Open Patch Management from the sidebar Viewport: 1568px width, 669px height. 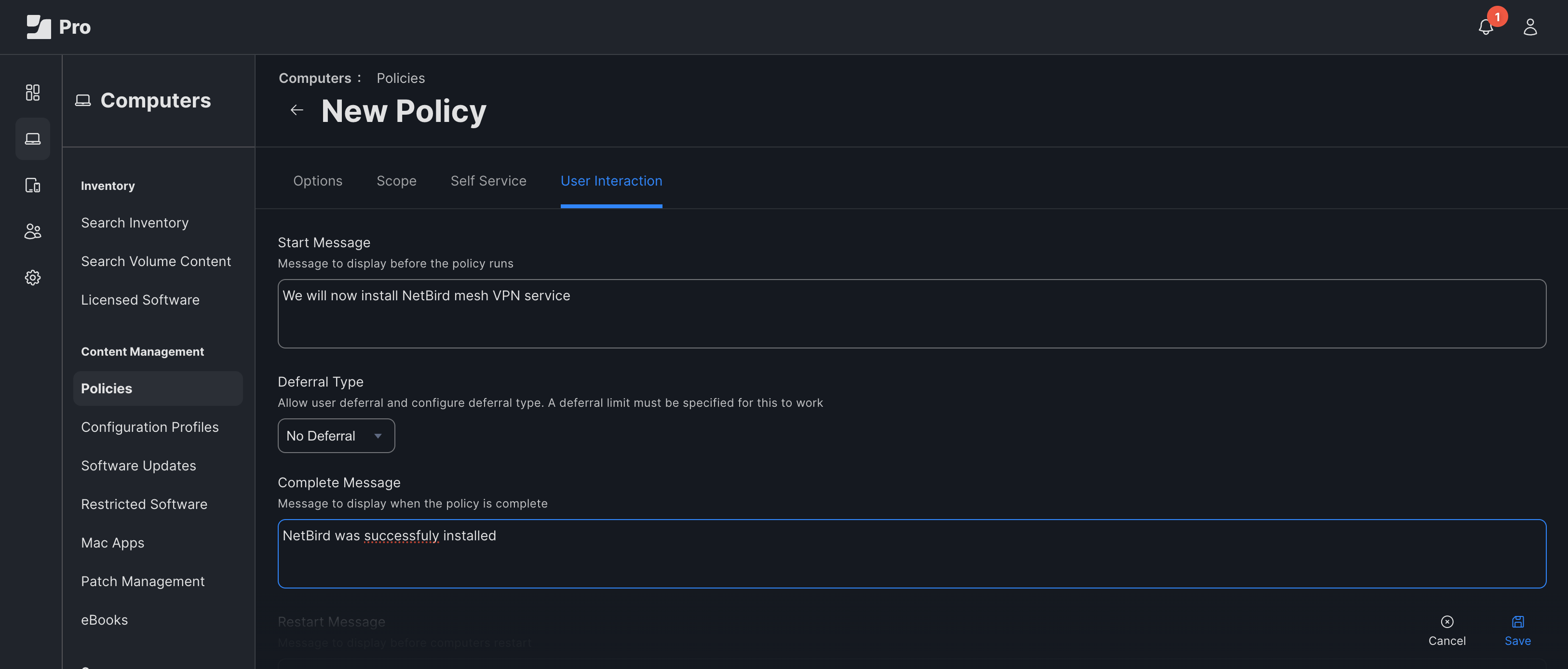point(142,581)
